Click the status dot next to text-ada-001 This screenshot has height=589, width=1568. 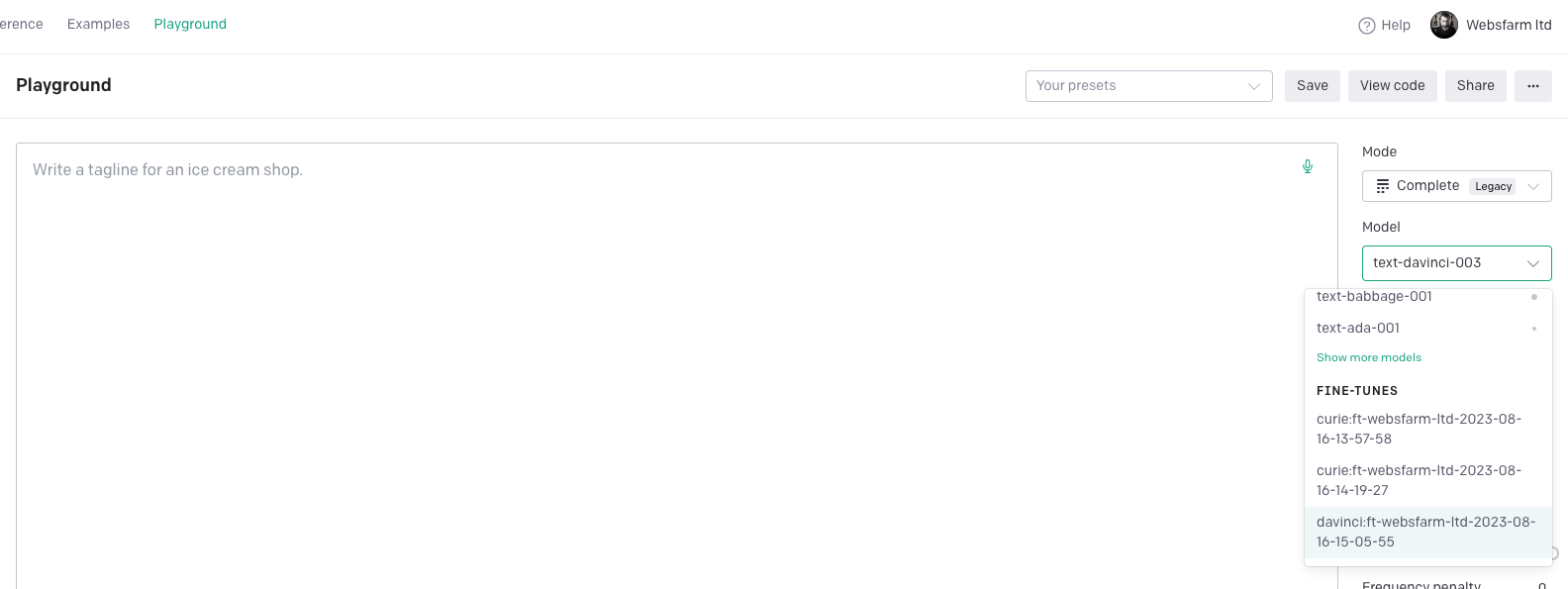pos(1535,328)
